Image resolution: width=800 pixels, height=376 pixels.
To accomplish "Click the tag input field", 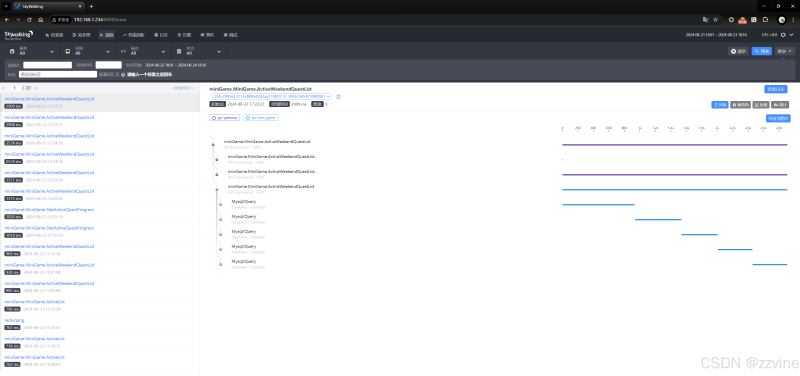I will click(x=58, y=74).
